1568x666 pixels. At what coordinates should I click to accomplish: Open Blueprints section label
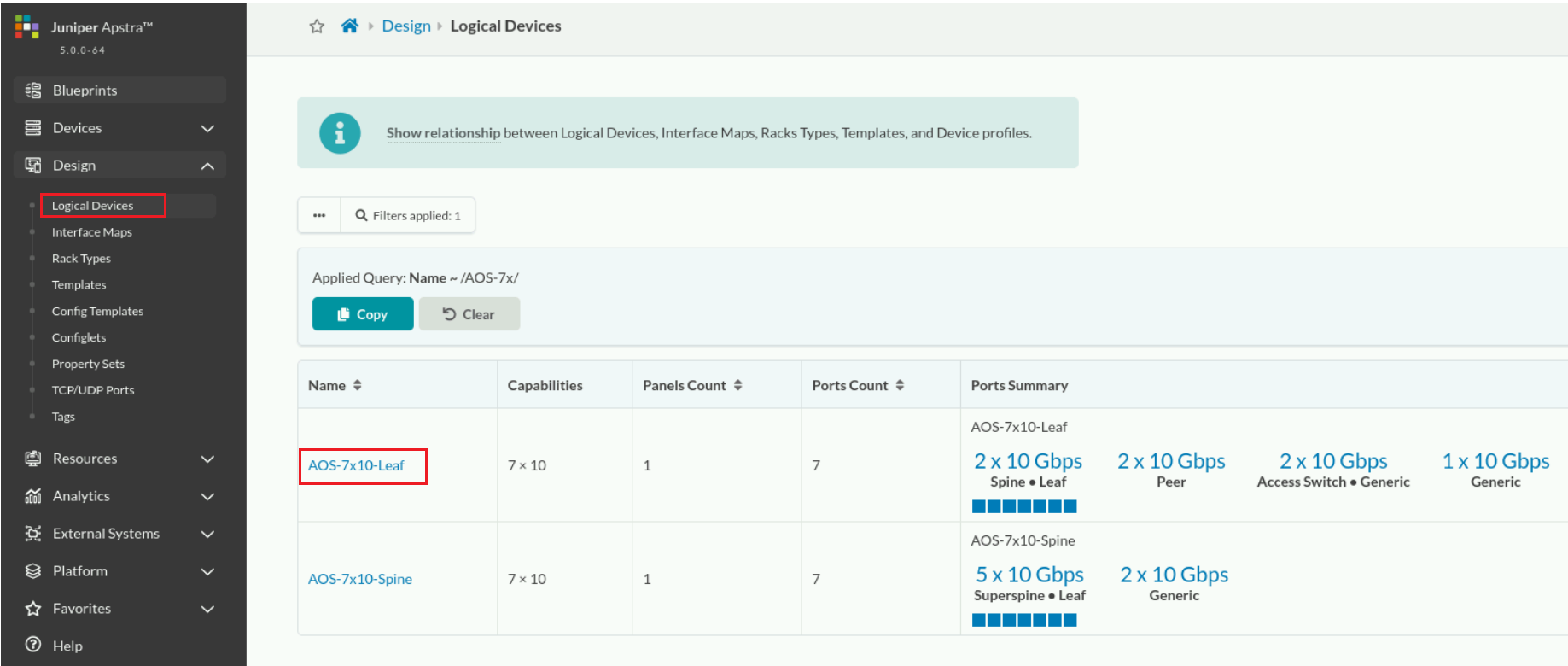[x=85, y=91]
